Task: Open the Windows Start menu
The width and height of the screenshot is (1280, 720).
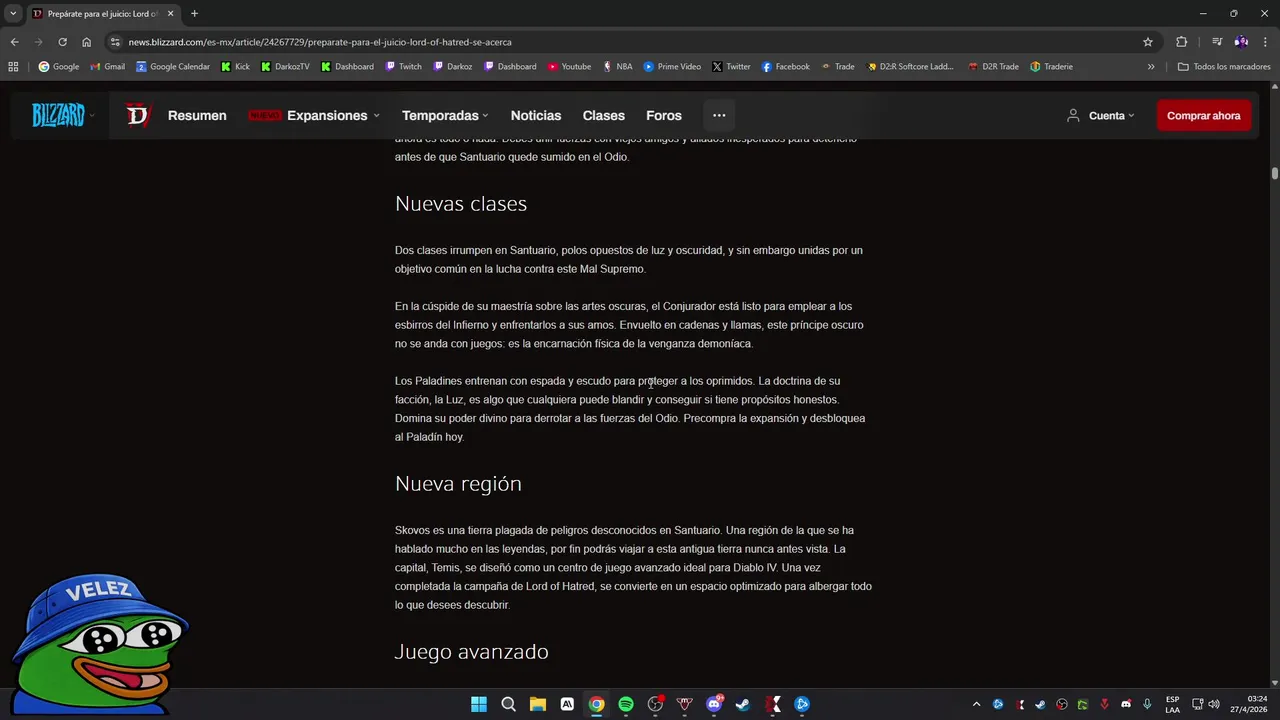Action: pyautogui.click(x=479, y=704)
